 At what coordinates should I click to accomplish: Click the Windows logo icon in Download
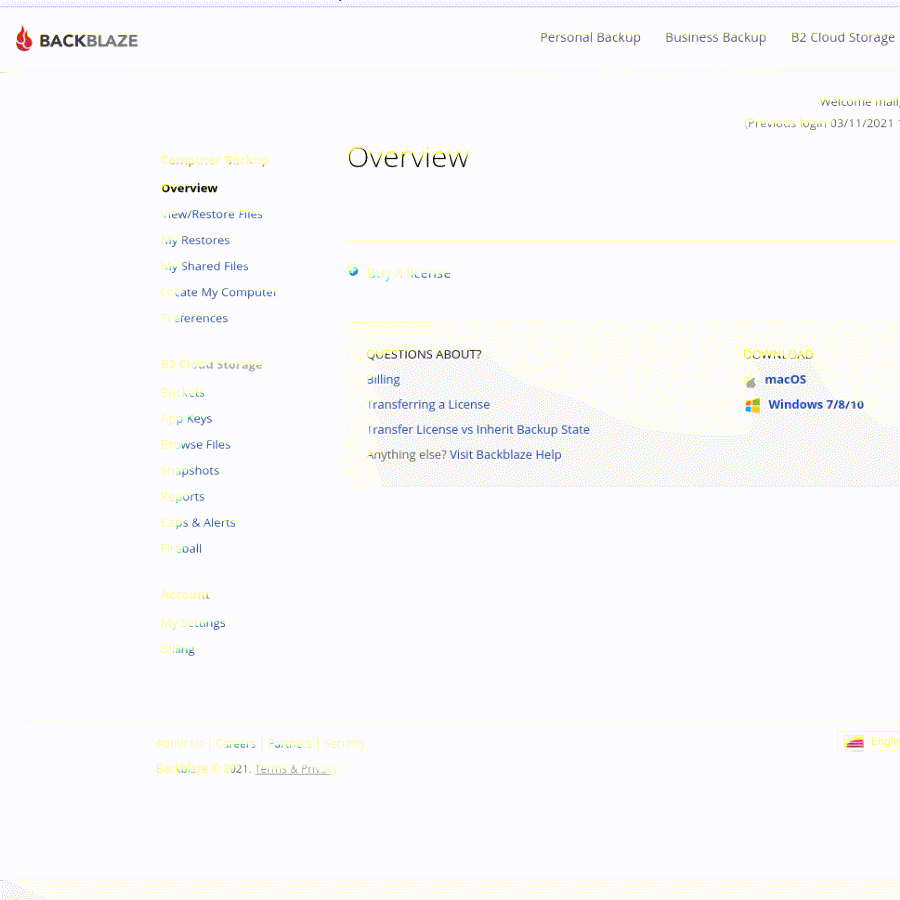[x=752, y=406]
